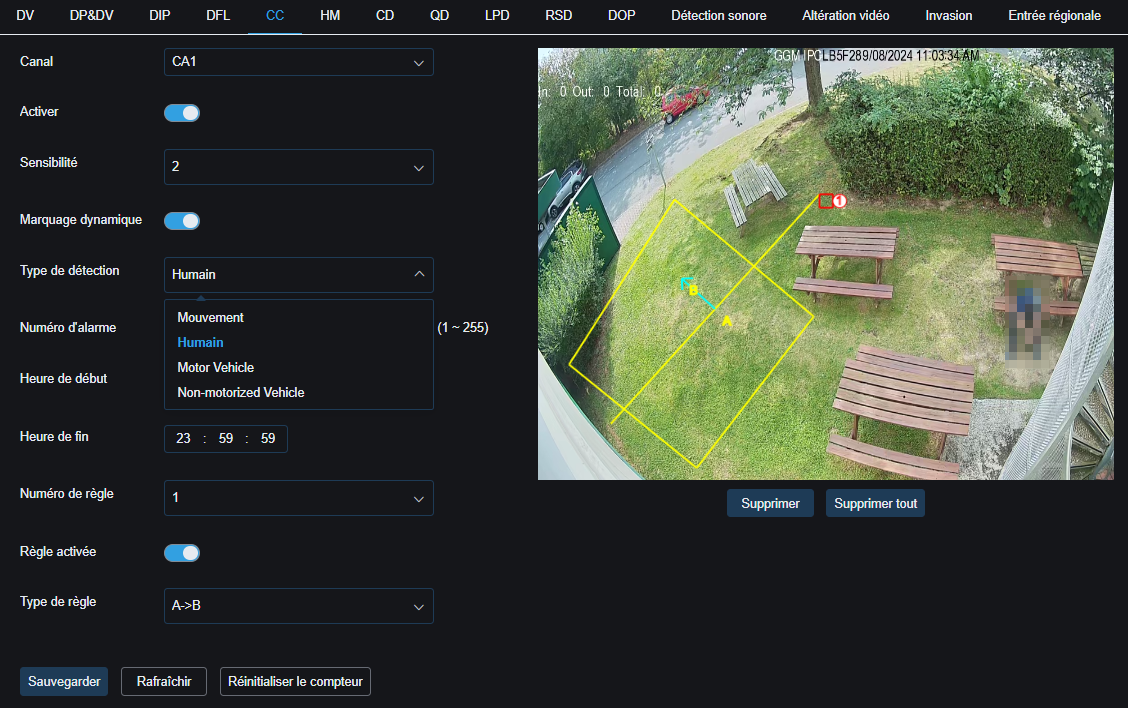Click Réinitialiser le compteur
The width and height of the screenshot is (1128, 708).
coord(295,681)
